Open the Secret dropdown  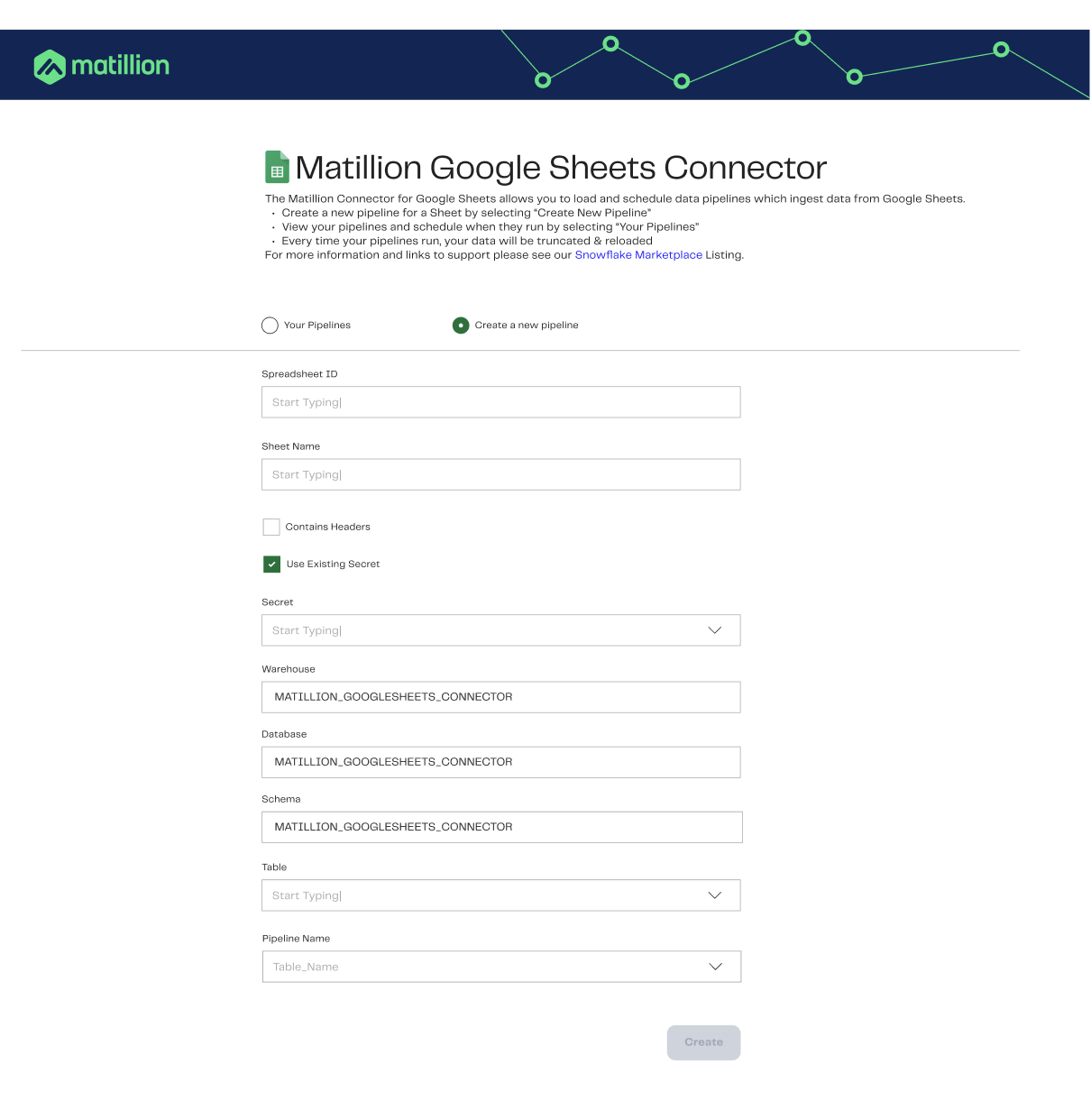point(501,630)
